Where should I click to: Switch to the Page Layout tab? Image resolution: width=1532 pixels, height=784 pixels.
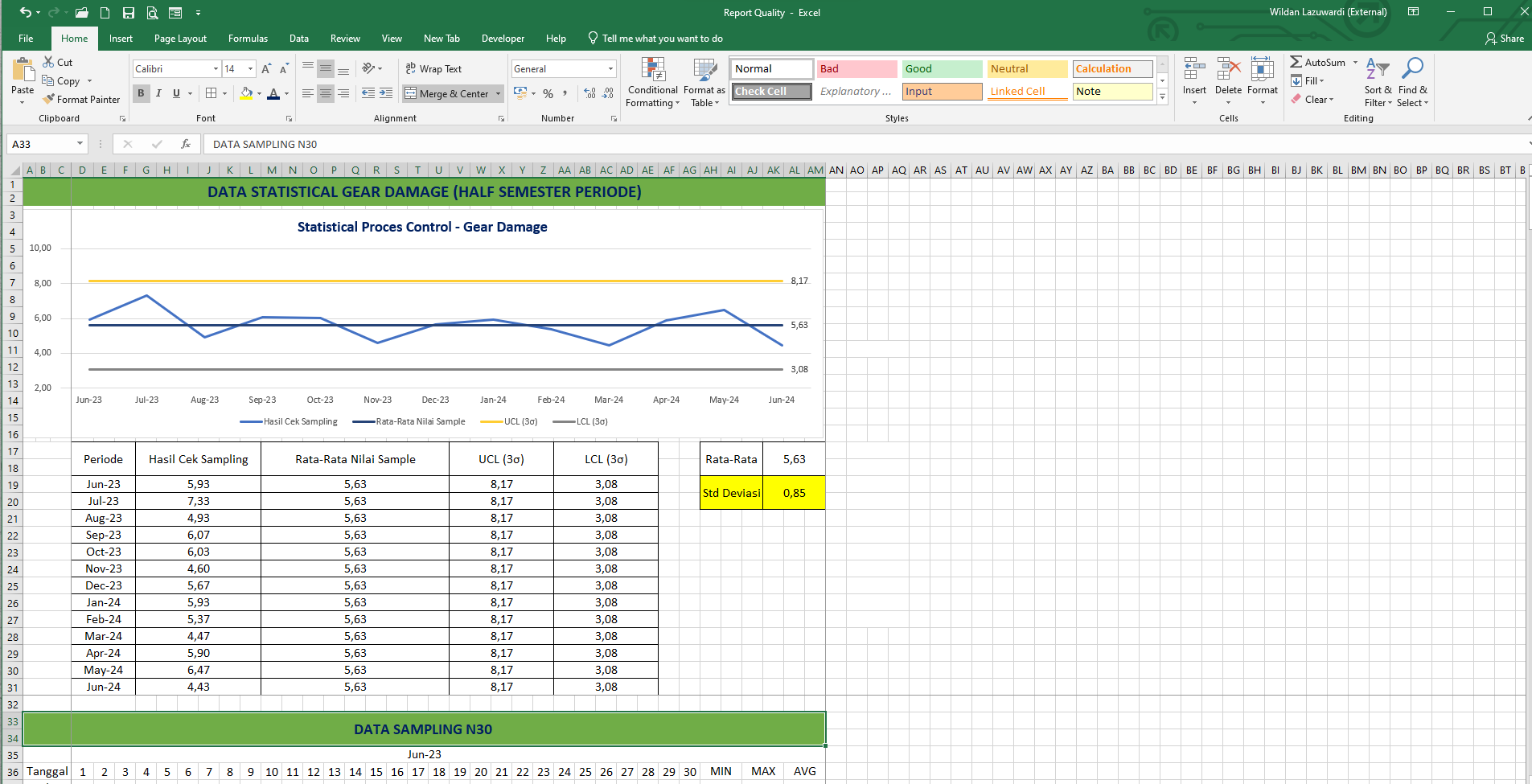180,39
